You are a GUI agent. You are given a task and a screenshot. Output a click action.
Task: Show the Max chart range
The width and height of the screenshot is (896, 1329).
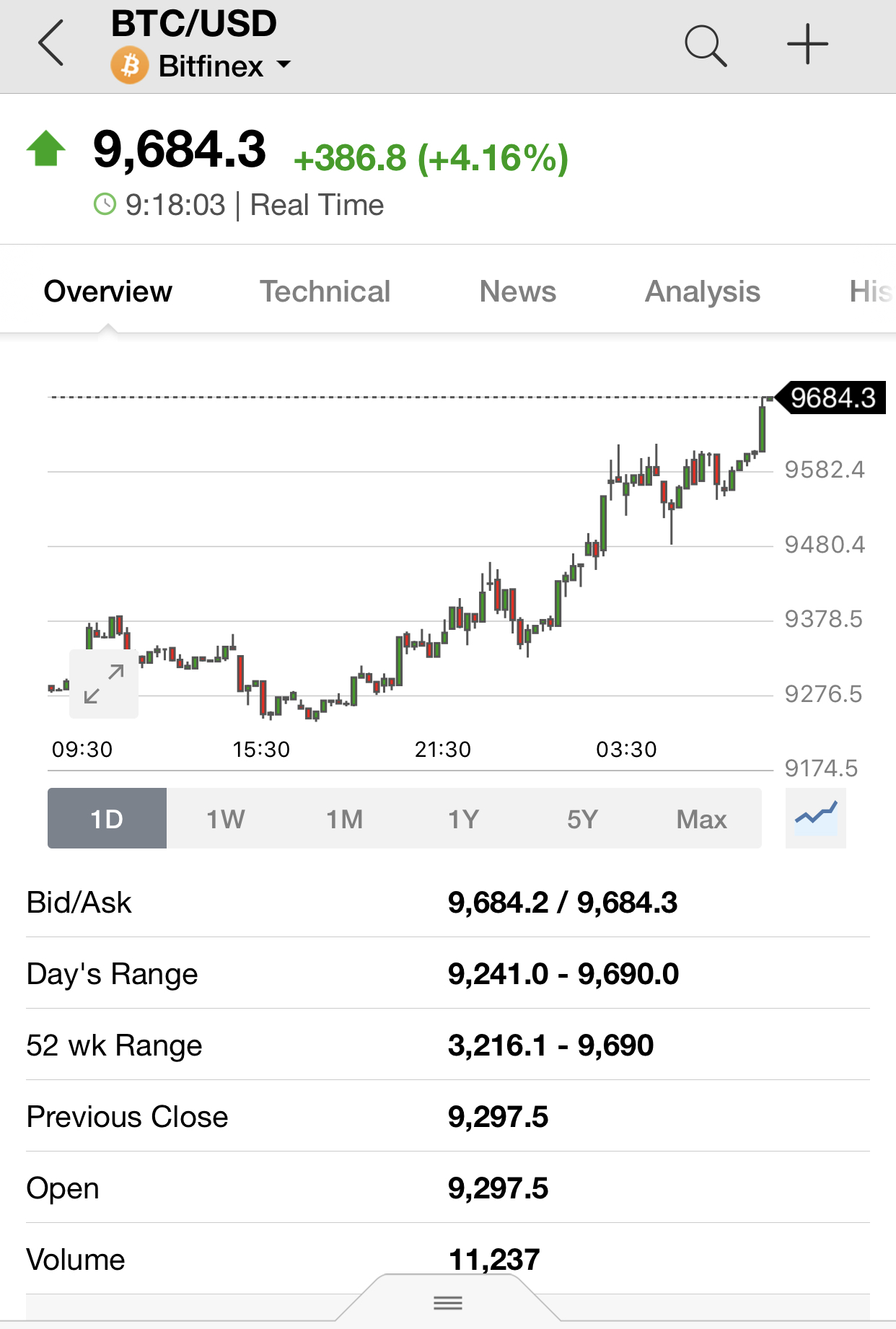tap(701, 819)
